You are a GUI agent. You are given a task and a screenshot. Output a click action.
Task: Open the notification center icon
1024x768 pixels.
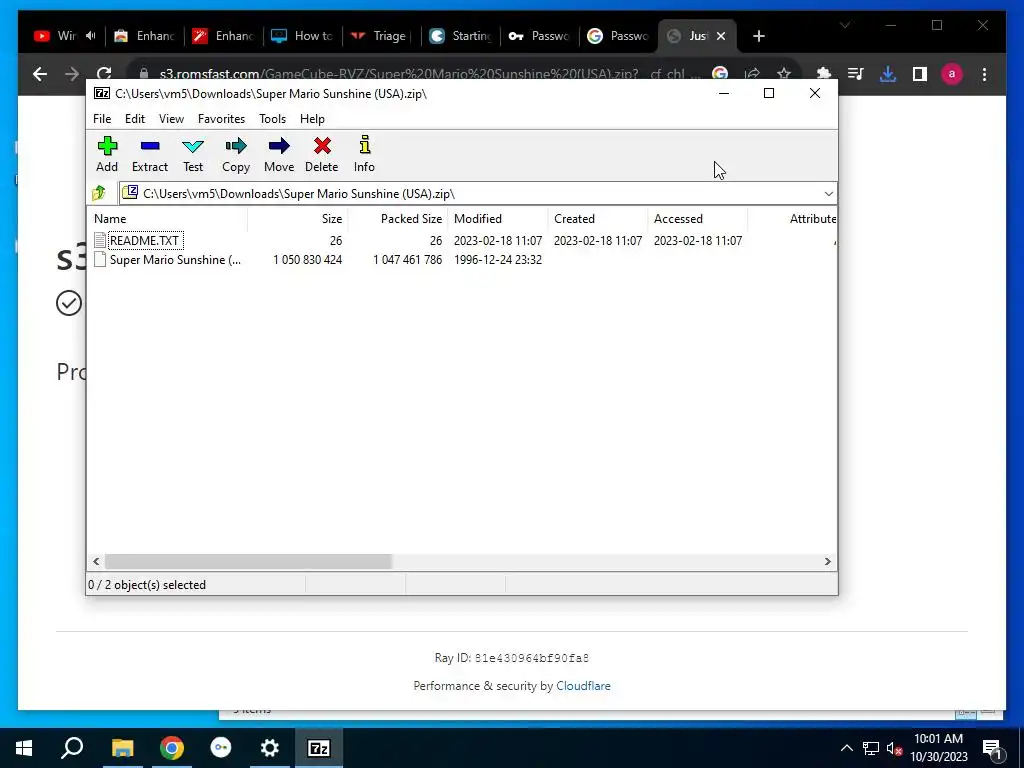coord(992,748)
